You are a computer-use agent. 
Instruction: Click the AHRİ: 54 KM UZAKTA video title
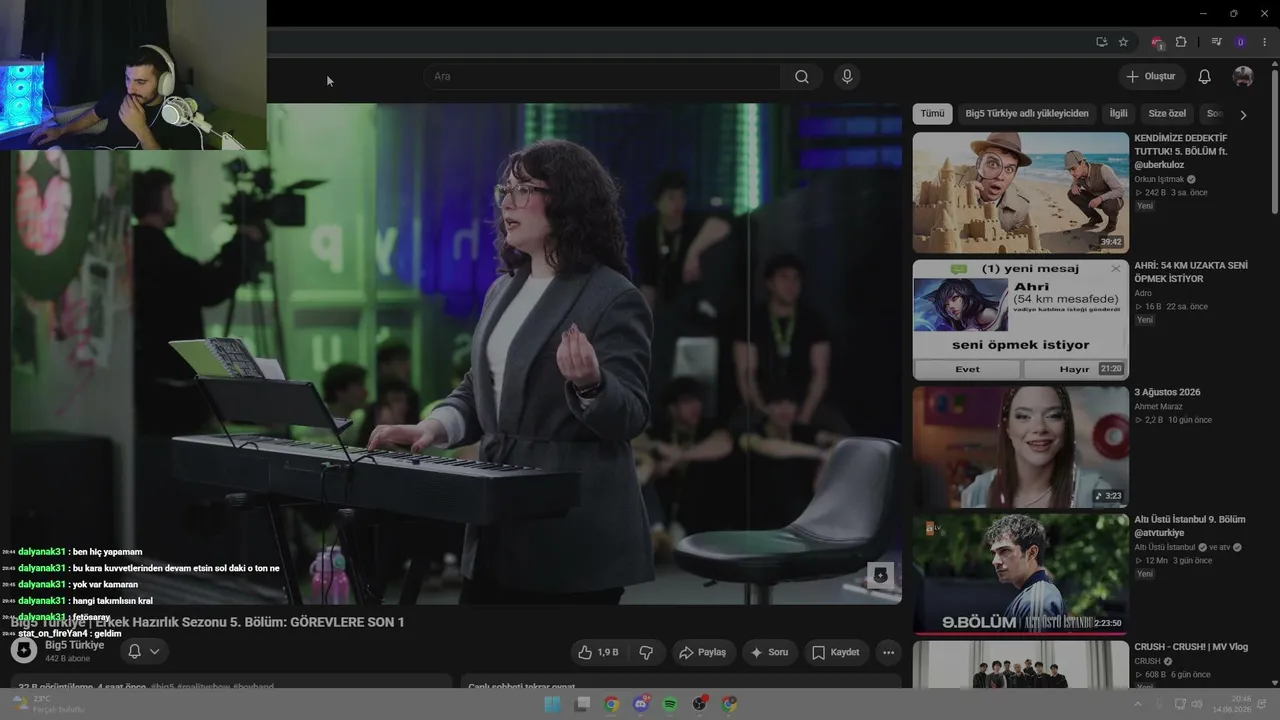pos(1191,272)
